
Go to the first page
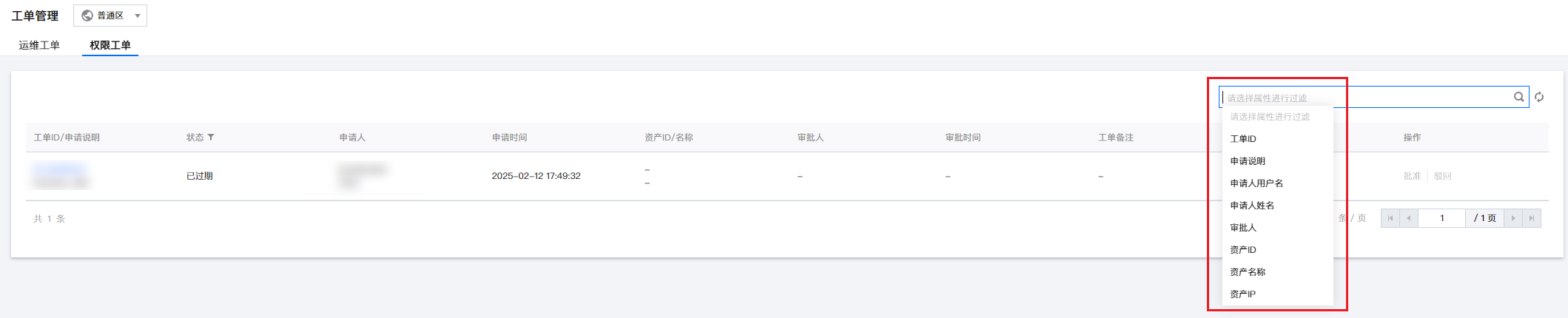tap(1390, 218)
